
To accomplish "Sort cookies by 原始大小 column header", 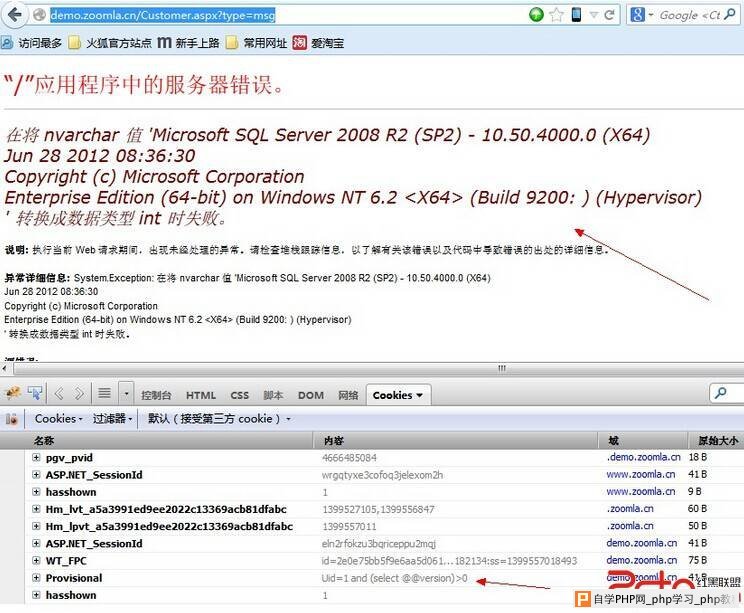I will click(x=717, y=441).
